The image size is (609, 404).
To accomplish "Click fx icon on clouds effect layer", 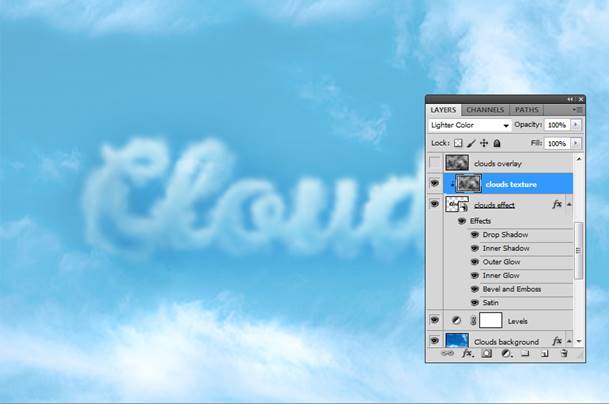I will point(557,204).
